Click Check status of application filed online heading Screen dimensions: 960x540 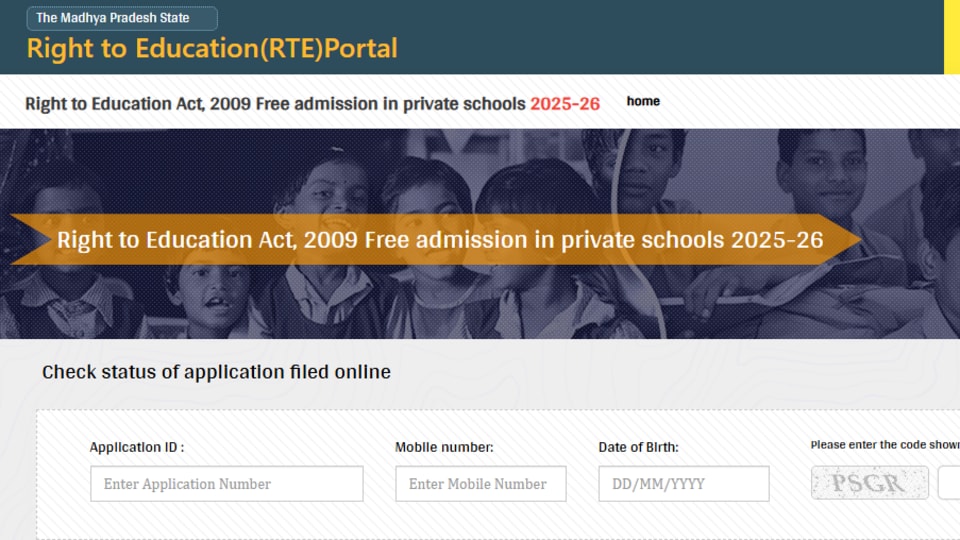[216, 372]
